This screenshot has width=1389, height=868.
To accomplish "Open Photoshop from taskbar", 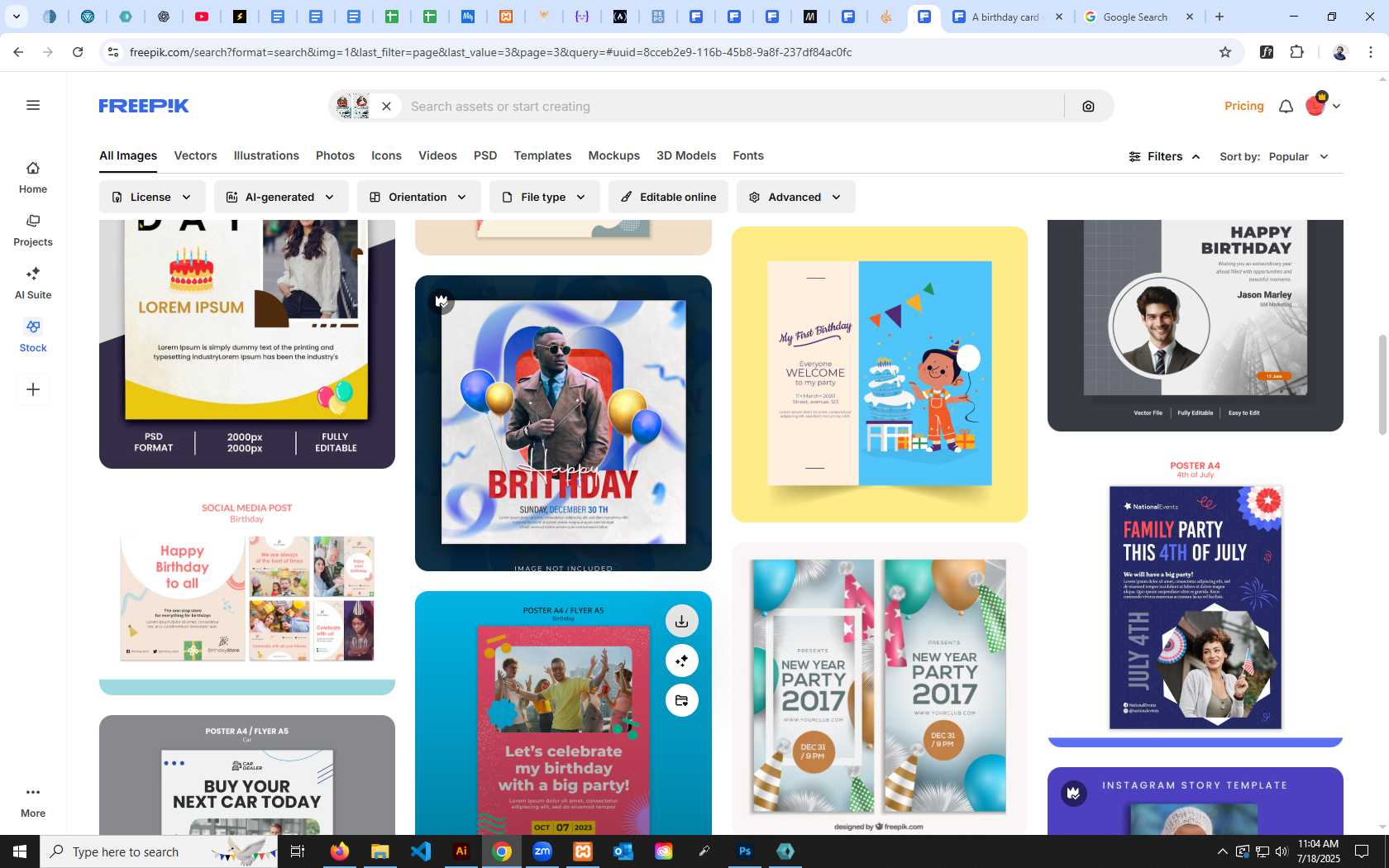I will point(745,851).
